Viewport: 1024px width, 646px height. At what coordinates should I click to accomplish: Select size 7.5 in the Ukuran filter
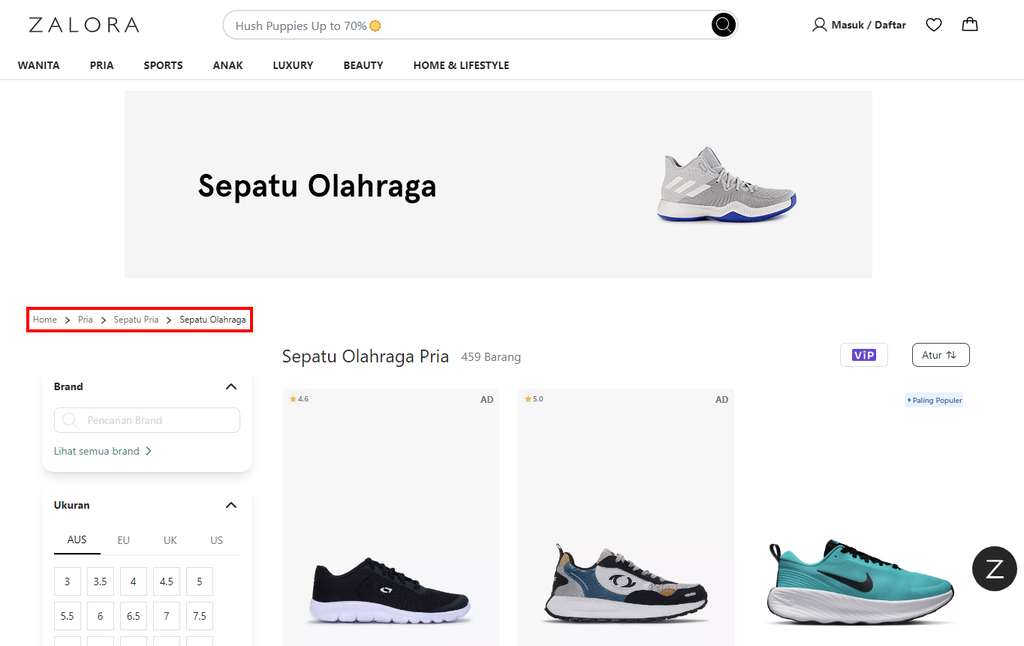click(199, 616)
